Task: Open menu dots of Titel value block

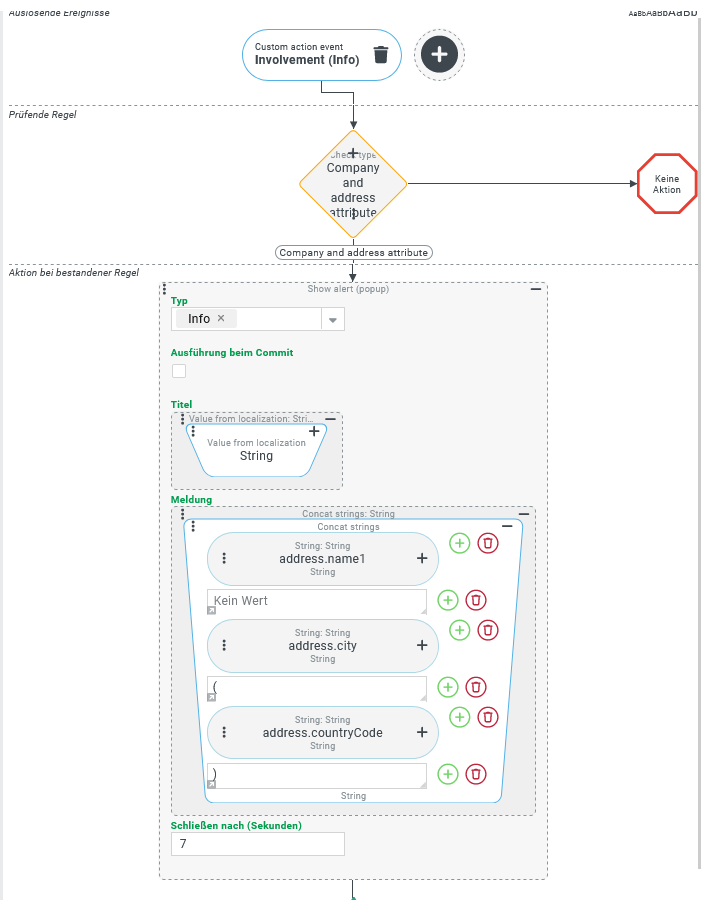Action: (183, 419)
